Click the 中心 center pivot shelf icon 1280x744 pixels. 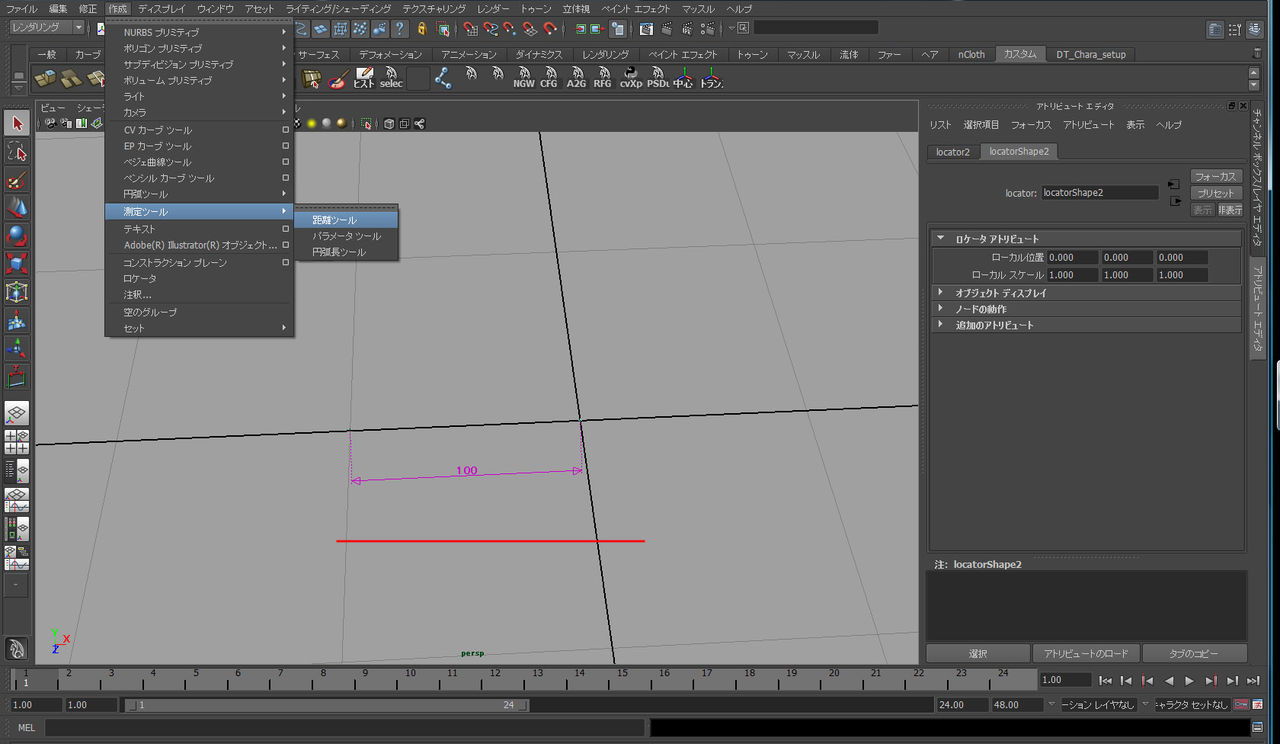point(683,78)
